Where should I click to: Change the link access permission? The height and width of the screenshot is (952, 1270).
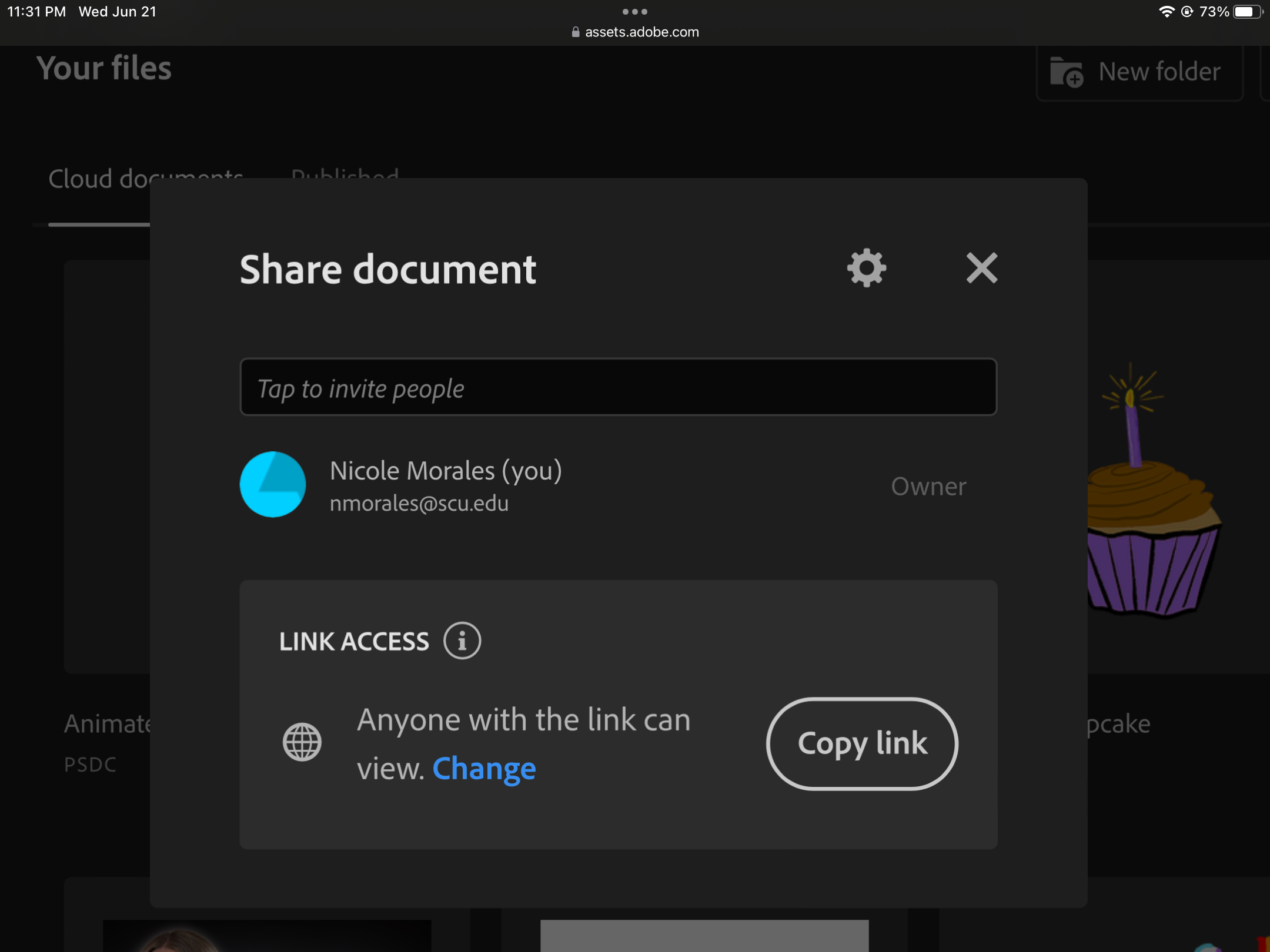coord(484,767)
